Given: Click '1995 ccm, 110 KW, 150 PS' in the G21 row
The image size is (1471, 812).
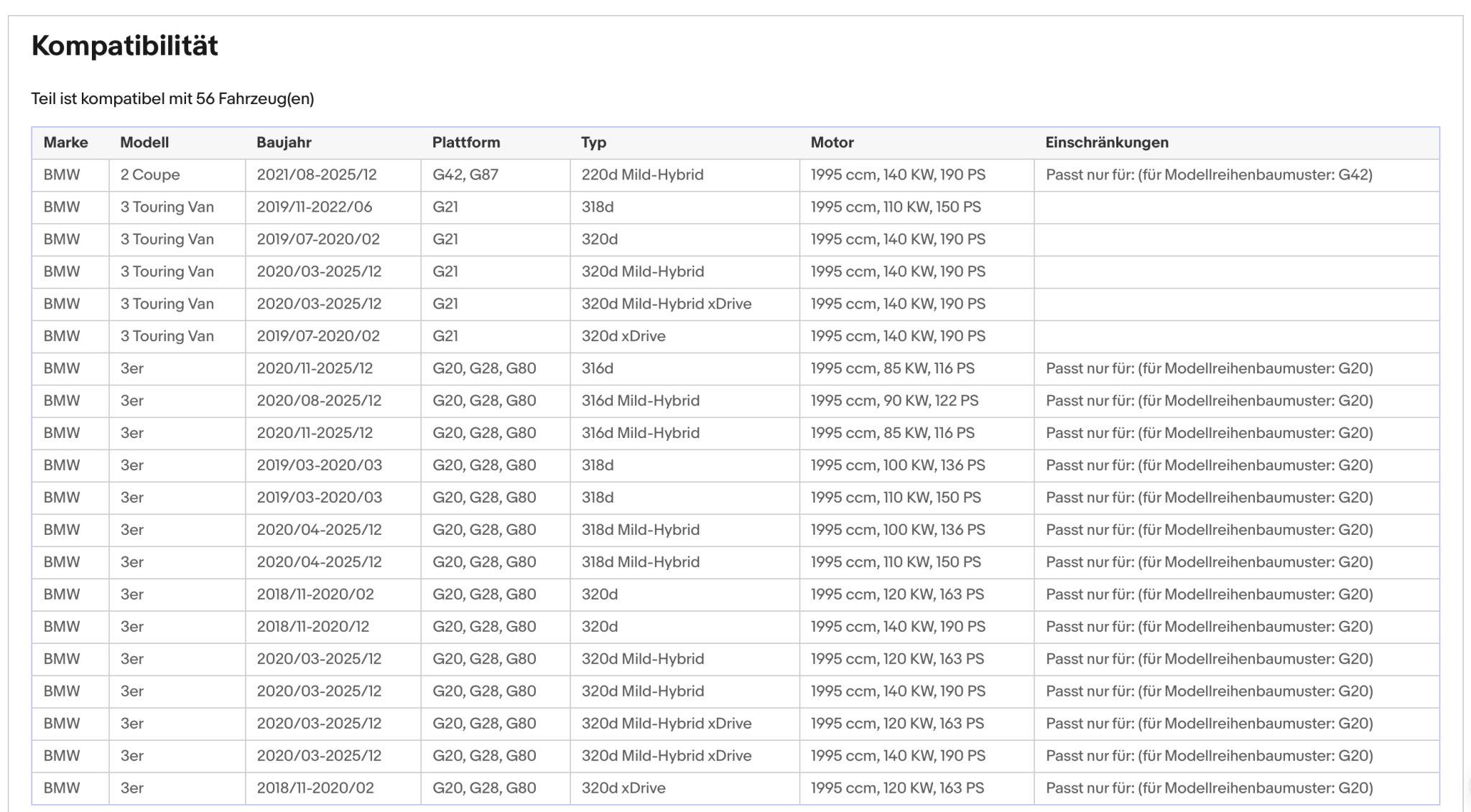Looking at the screenshot, I should pos(896,207).
